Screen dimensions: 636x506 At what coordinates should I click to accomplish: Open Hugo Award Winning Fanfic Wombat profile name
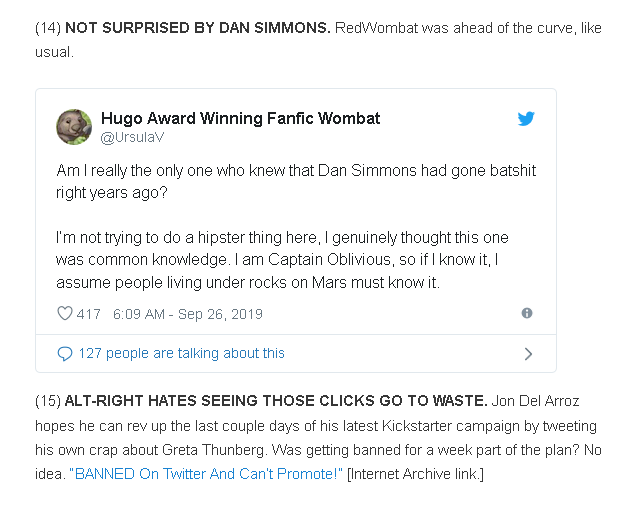[x=240, y=118]
